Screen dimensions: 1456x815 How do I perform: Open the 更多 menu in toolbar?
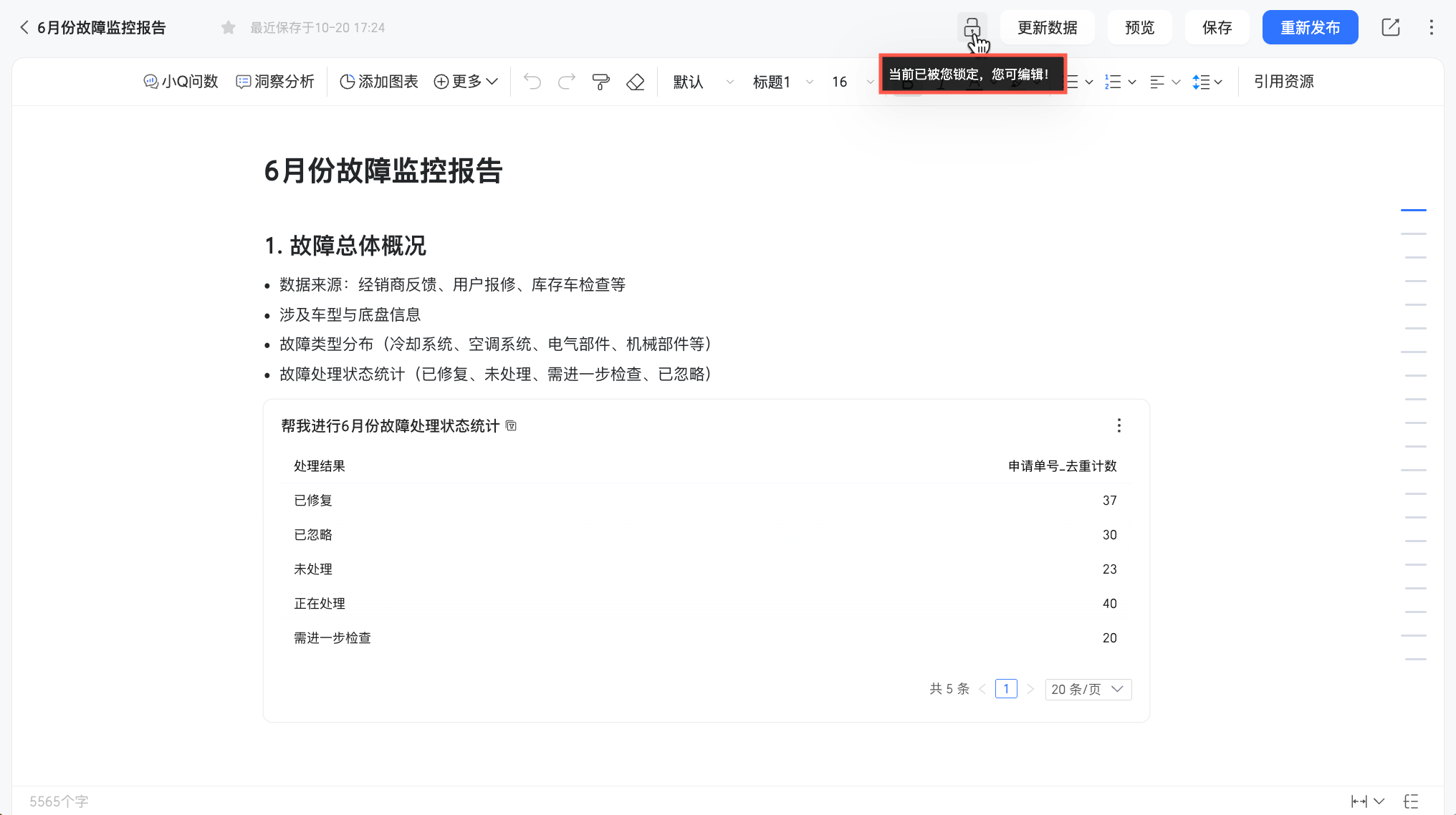tap(466, 82)
